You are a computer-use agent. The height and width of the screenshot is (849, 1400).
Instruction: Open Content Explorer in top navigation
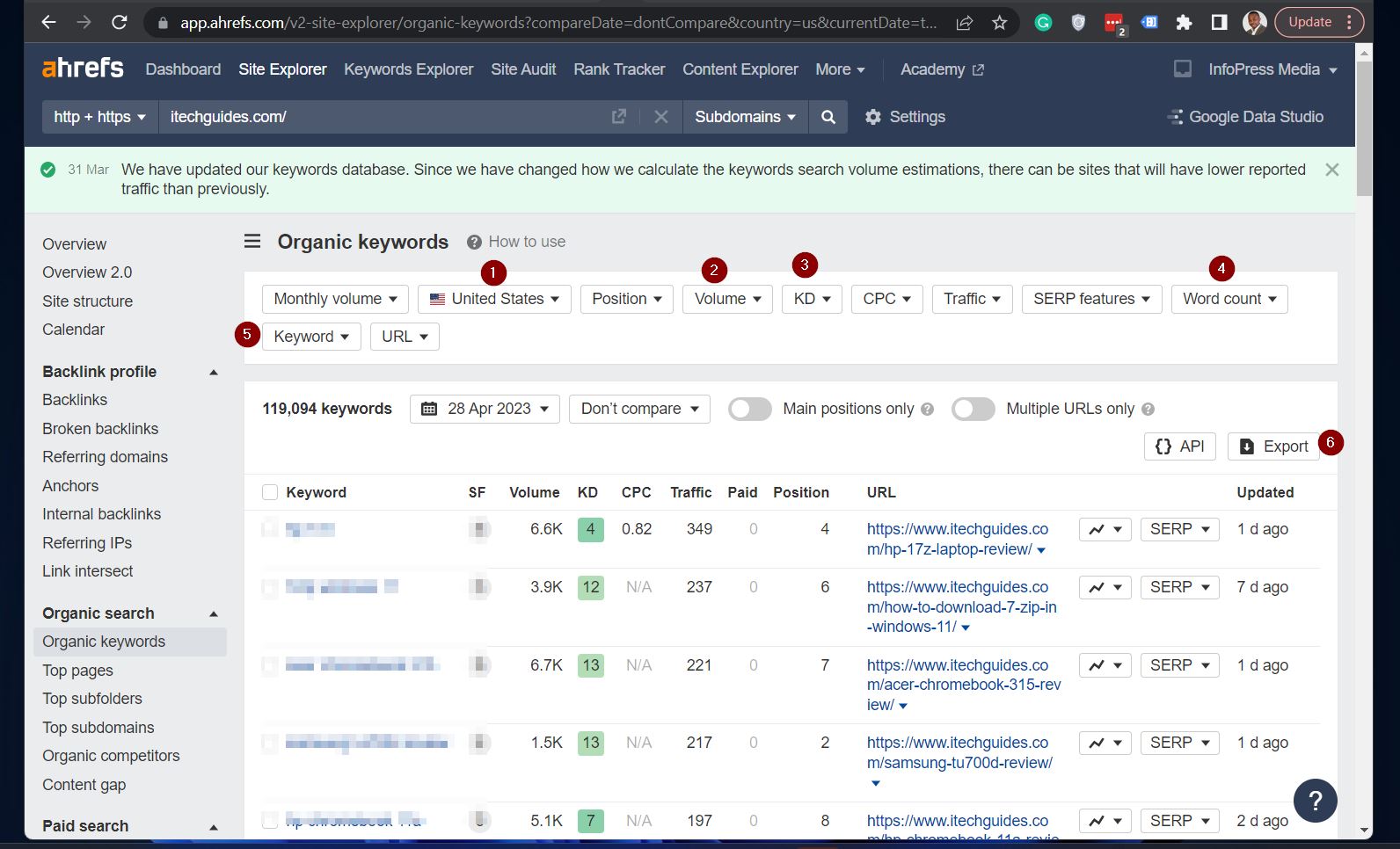pos(740,69)
